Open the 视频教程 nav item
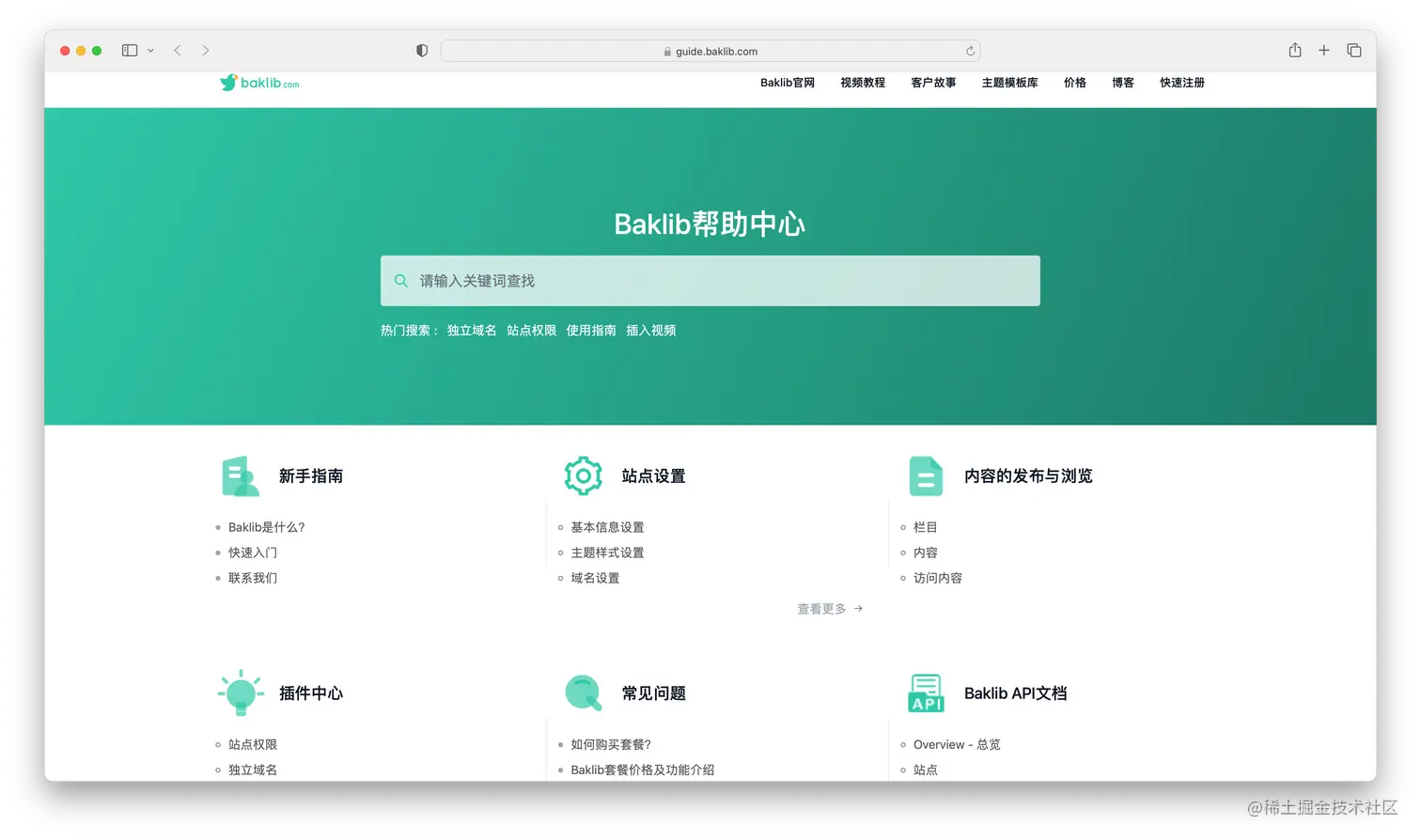Viewport: 1421px width, 840px height. click(863, 83)
